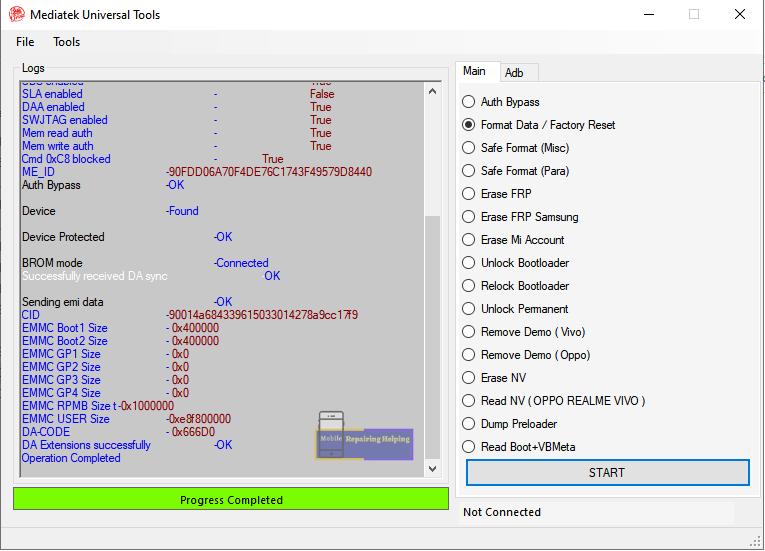Select Read NV (OPPO REALME VIVO)
This screenshot has width=765, height=551.
(554, 401)
